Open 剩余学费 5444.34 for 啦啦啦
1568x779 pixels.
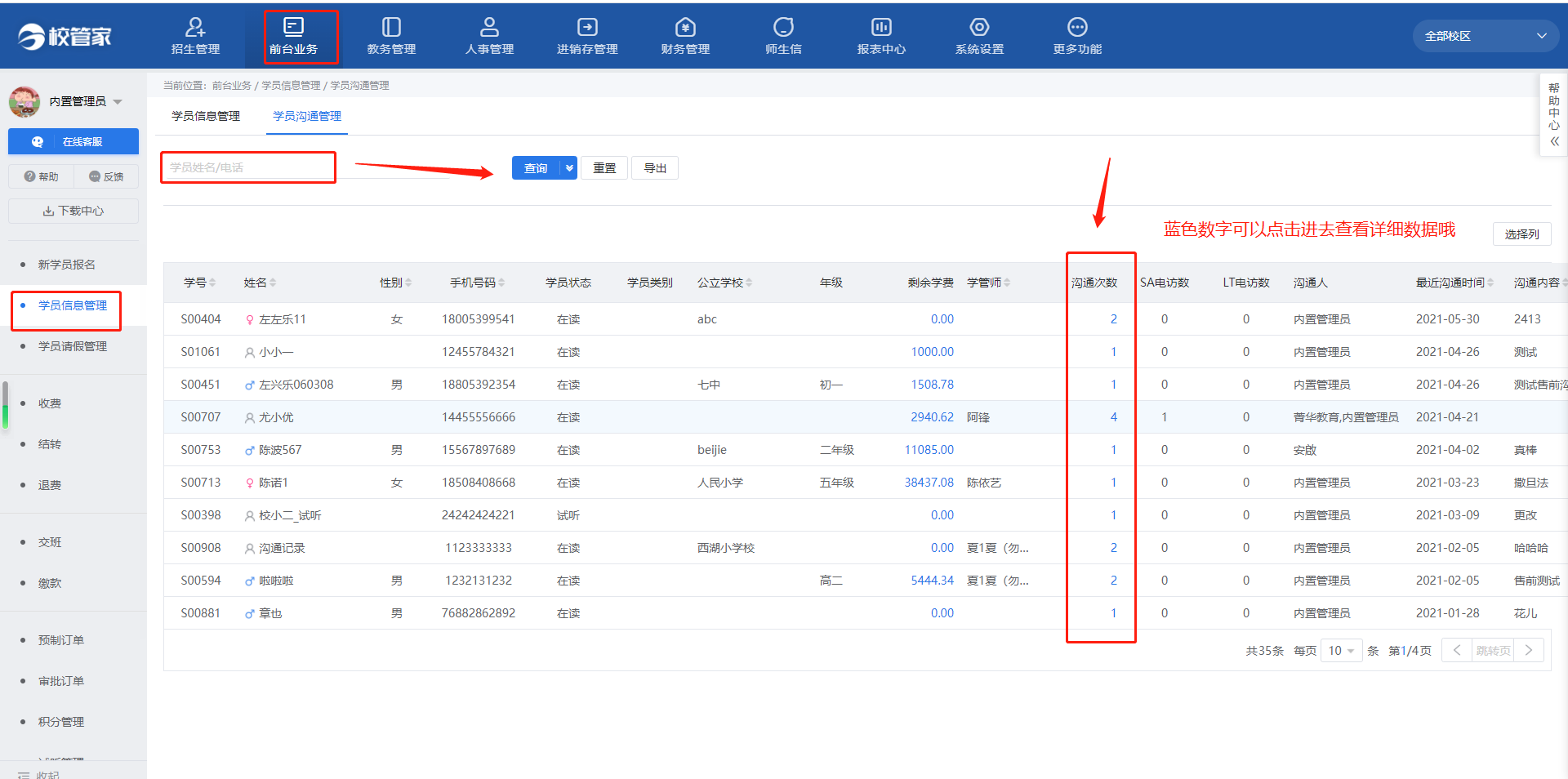click(932, 581)
